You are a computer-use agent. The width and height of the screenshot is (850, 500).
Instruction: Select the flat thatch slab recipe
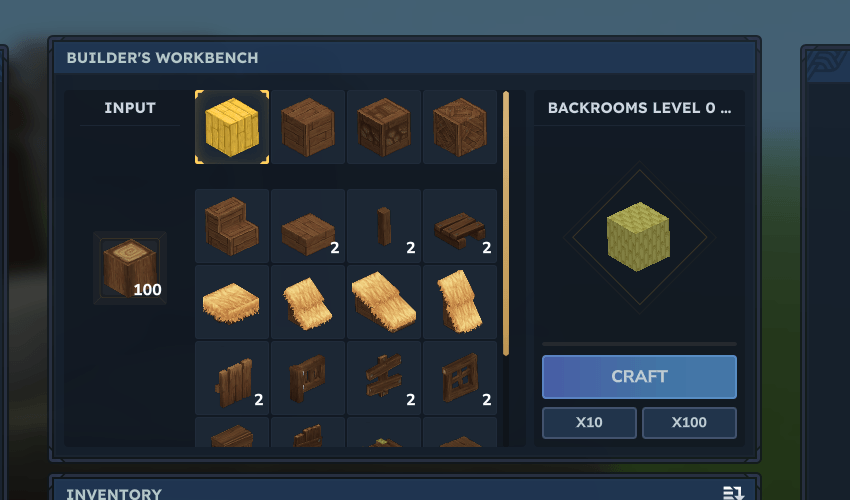point(232,302)
